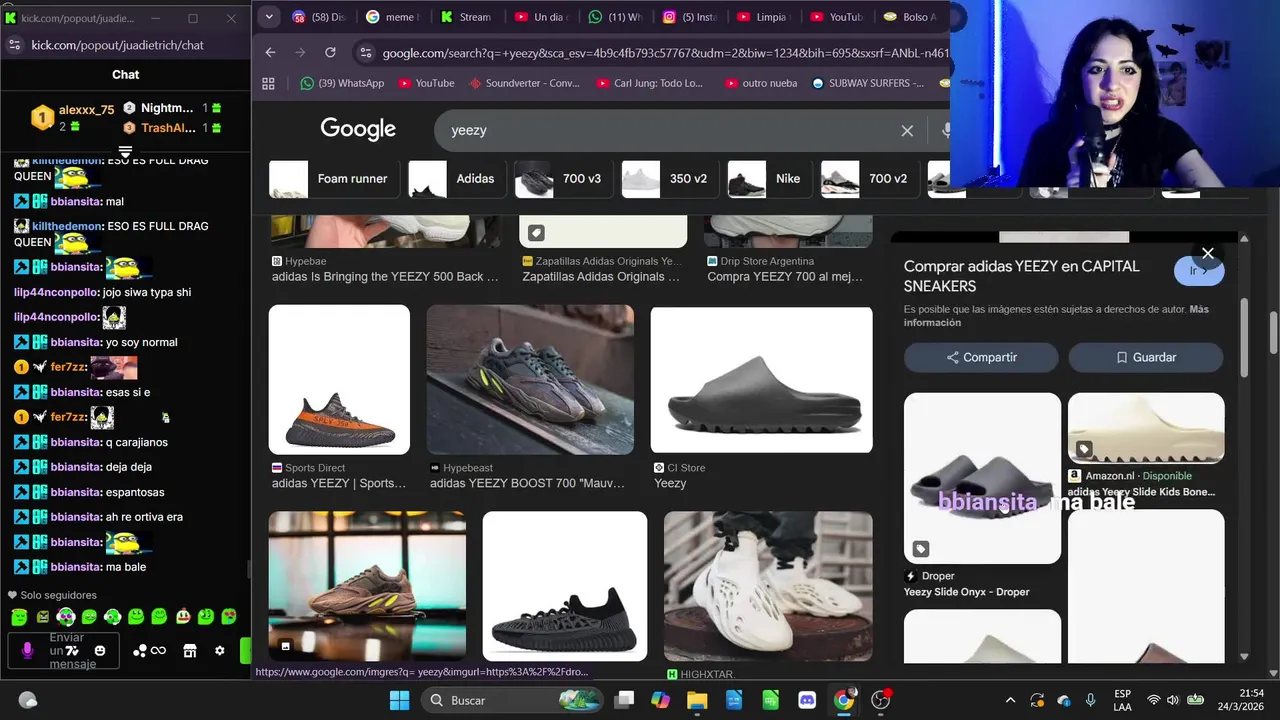This screenshot has height=720, width=1280.
Task: Insert the first green emote
Action: (19, 617)
